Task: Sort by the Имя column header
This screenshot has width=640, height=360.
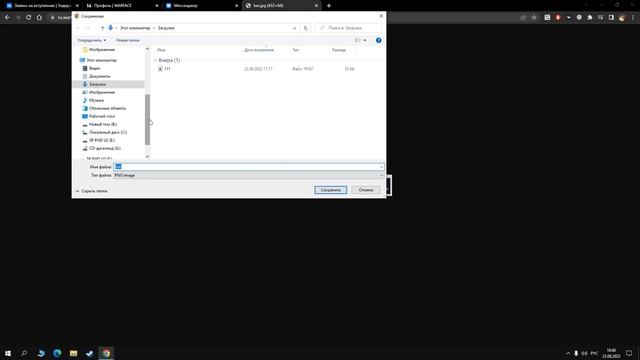Action: pyautogui.click(x=161, y=50)
